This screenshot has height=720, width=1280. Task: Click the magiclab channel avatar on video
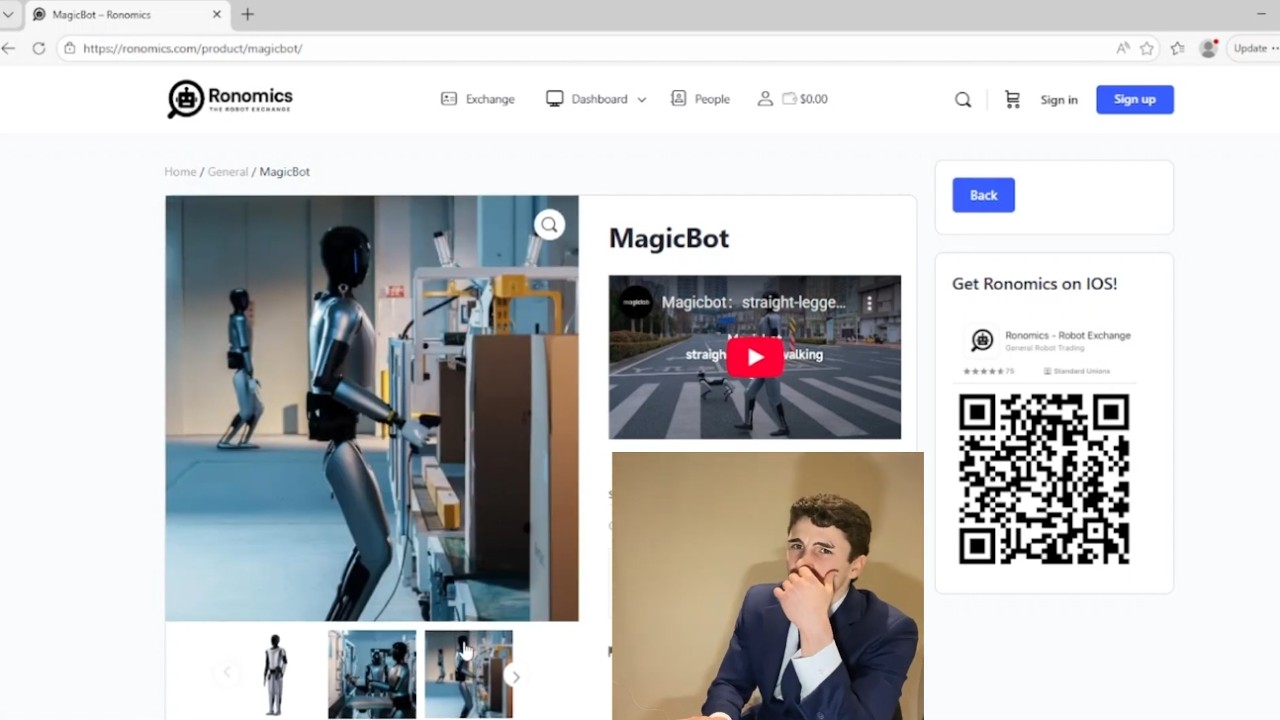pos(636,302)
